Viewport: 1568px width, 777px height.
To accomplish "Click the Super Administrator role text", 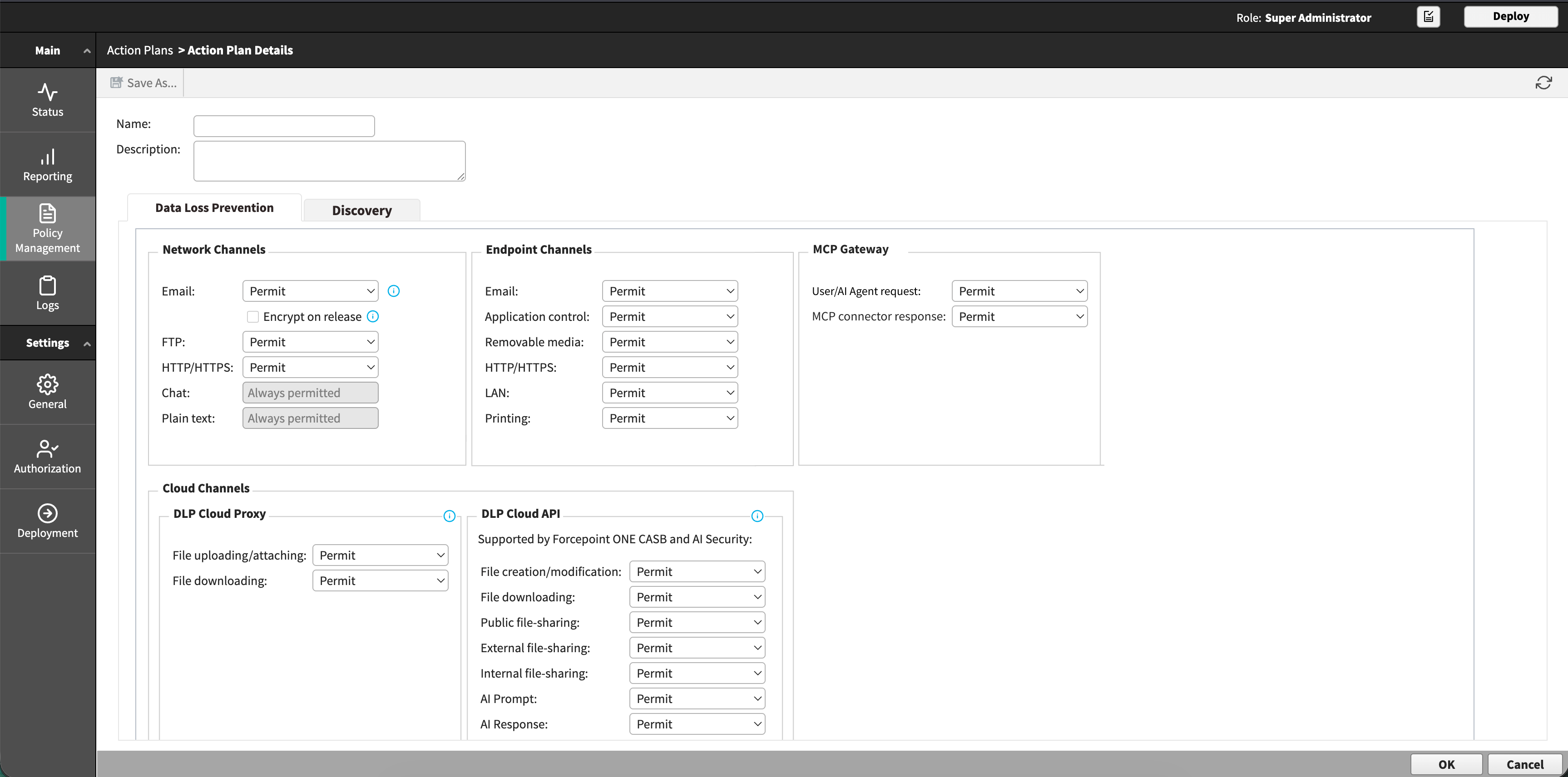I will coord(1318,18).
